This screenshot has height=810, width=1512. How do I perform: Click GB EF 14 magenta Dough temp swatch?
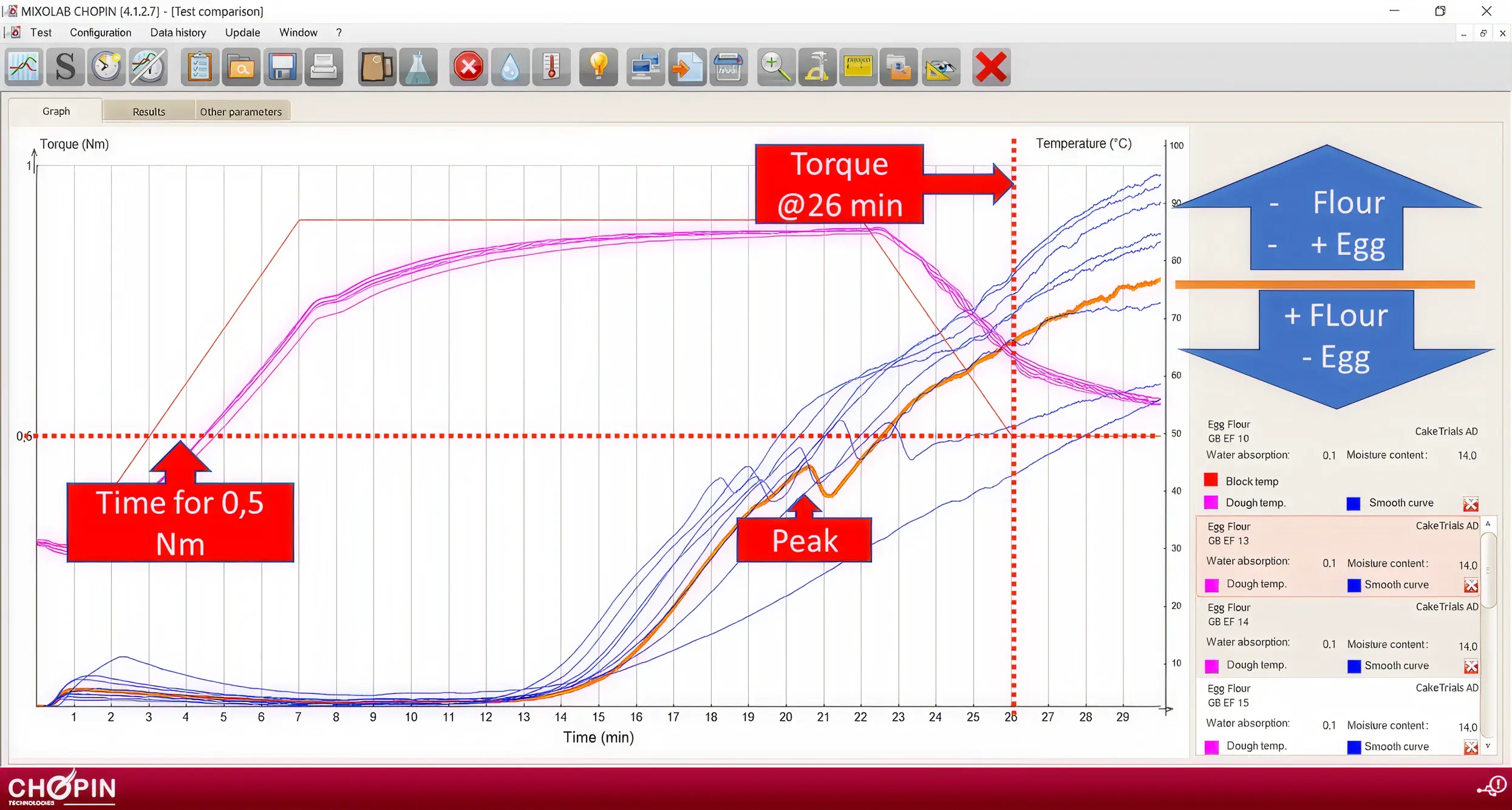pyautogui.click(x=1211, y=666)
